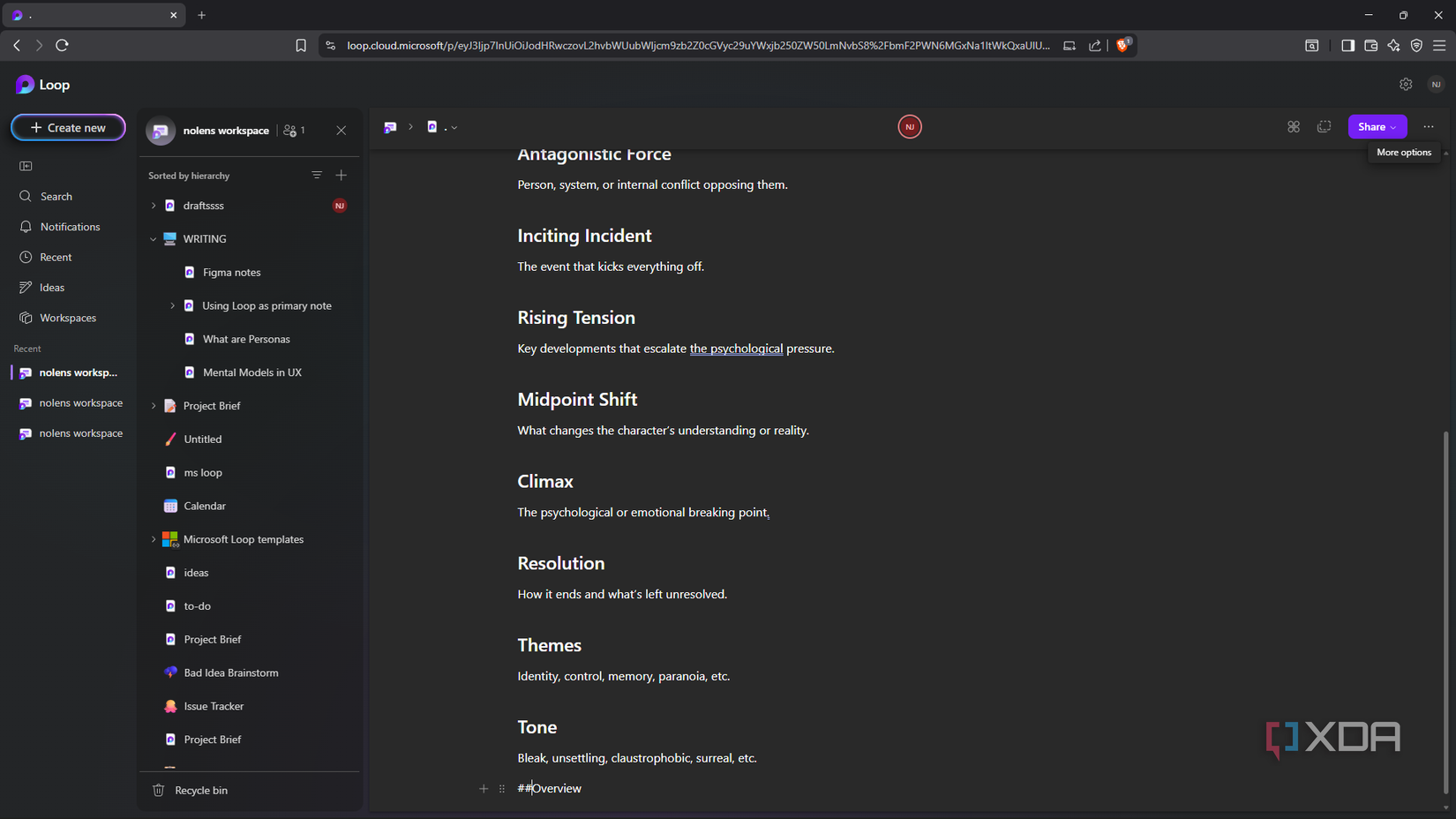The height and width of the screenshot is (819, 1456).
Task: Click the More options ellipsis icon
Action: click(1429, 127)
